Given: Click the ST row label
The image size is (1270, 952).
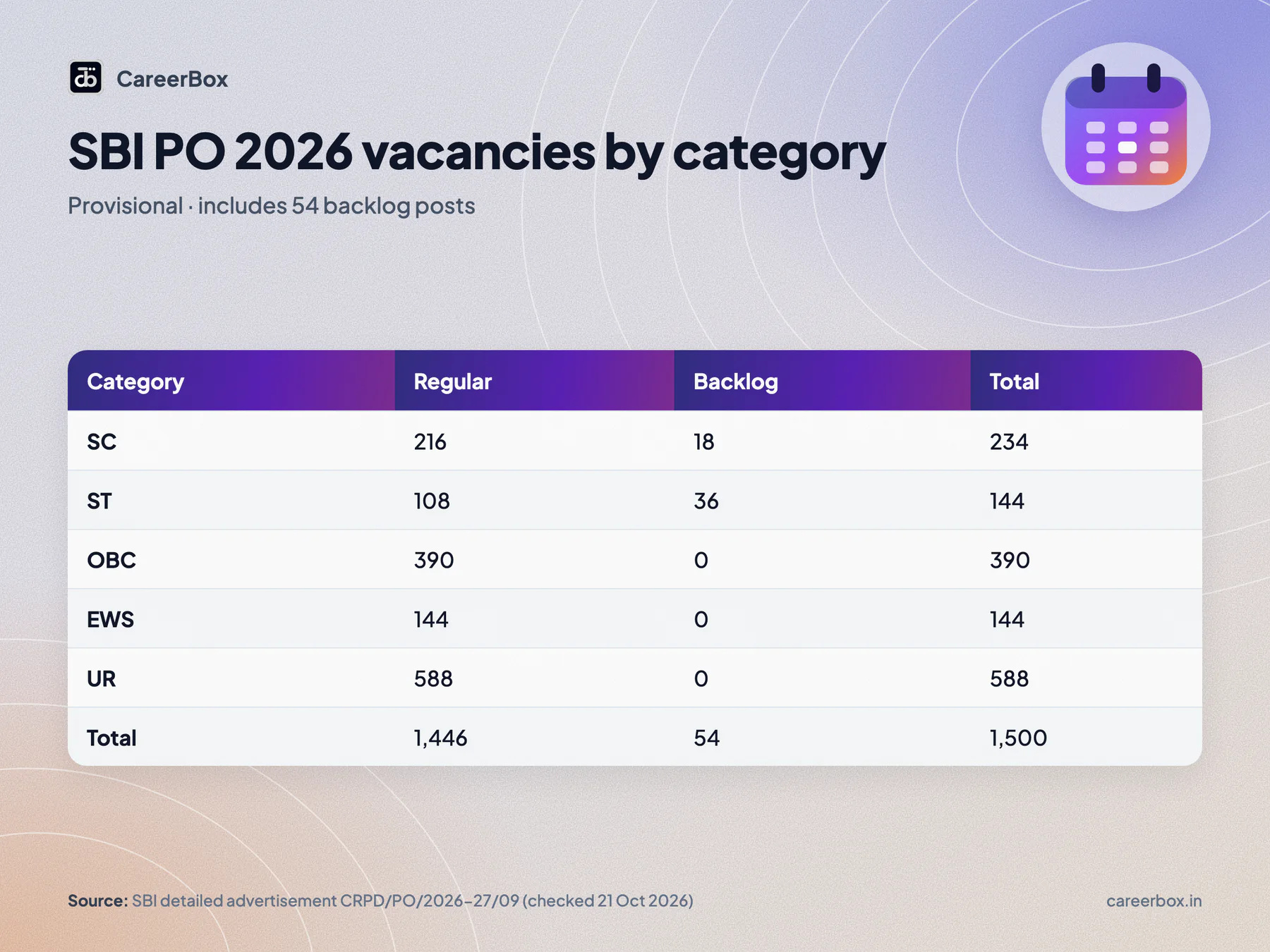Looking at the screenshot, I should (x=99, y=501).
